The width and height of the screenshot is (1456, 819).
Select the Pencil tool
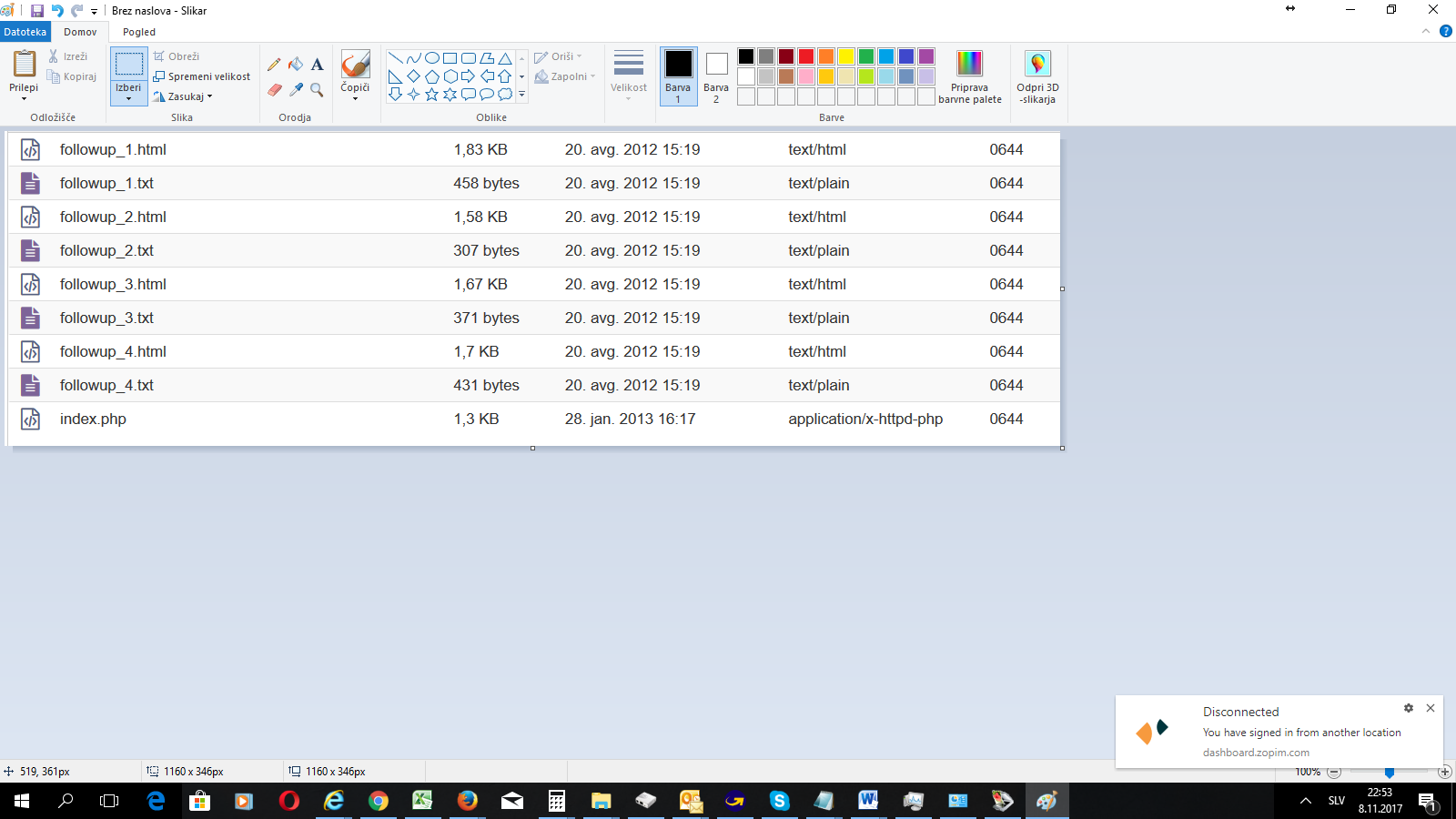tap(274, 65)
